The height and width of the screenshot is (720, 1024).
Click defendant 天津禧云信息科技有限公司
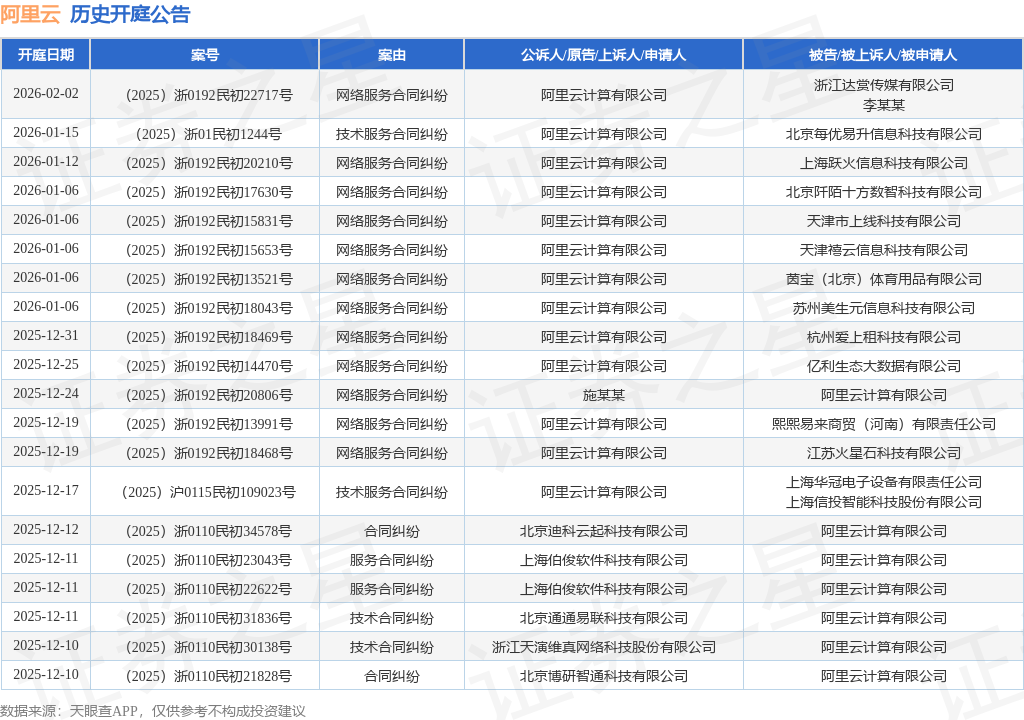point(884,250)
